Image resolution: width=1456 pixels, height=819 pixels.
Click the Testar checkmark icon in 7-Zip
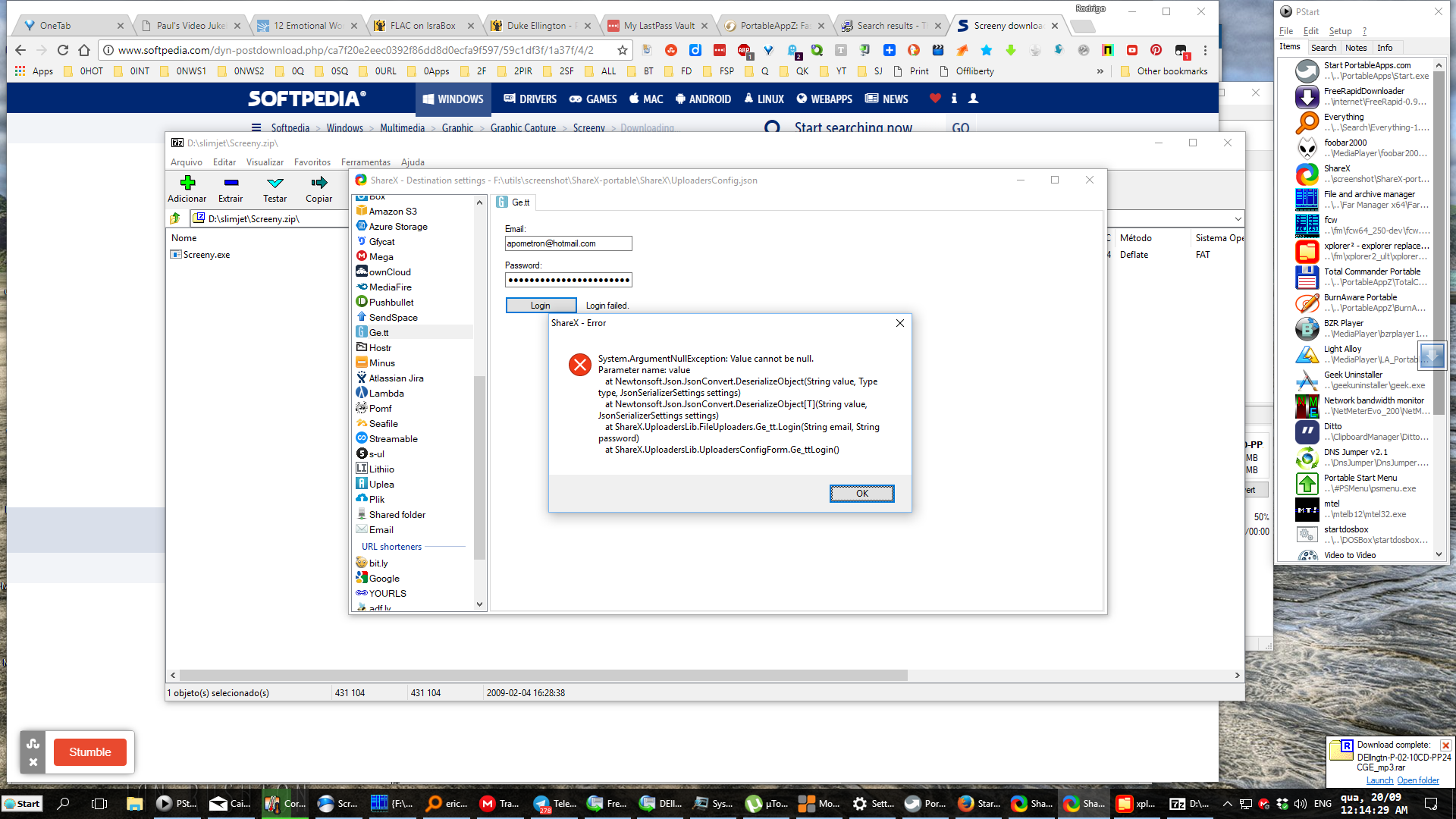coord(275,182)
